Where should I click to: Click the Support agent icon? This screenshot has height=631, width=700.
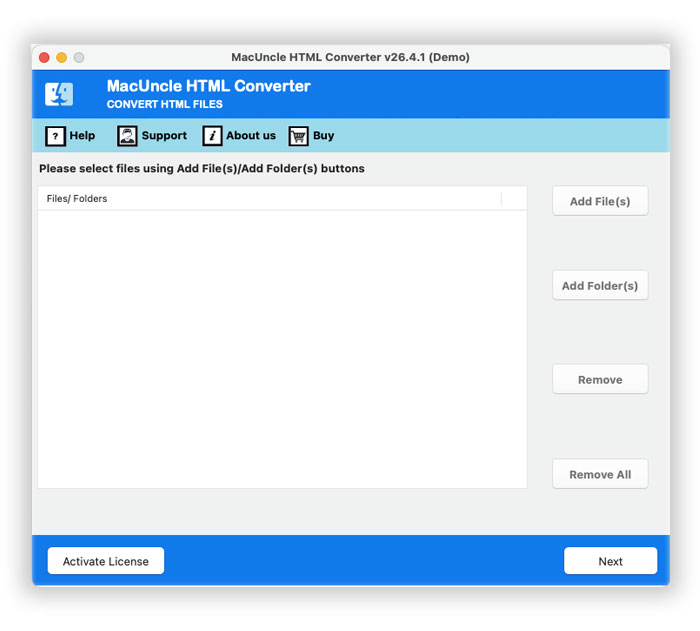[x=127, y=136]
